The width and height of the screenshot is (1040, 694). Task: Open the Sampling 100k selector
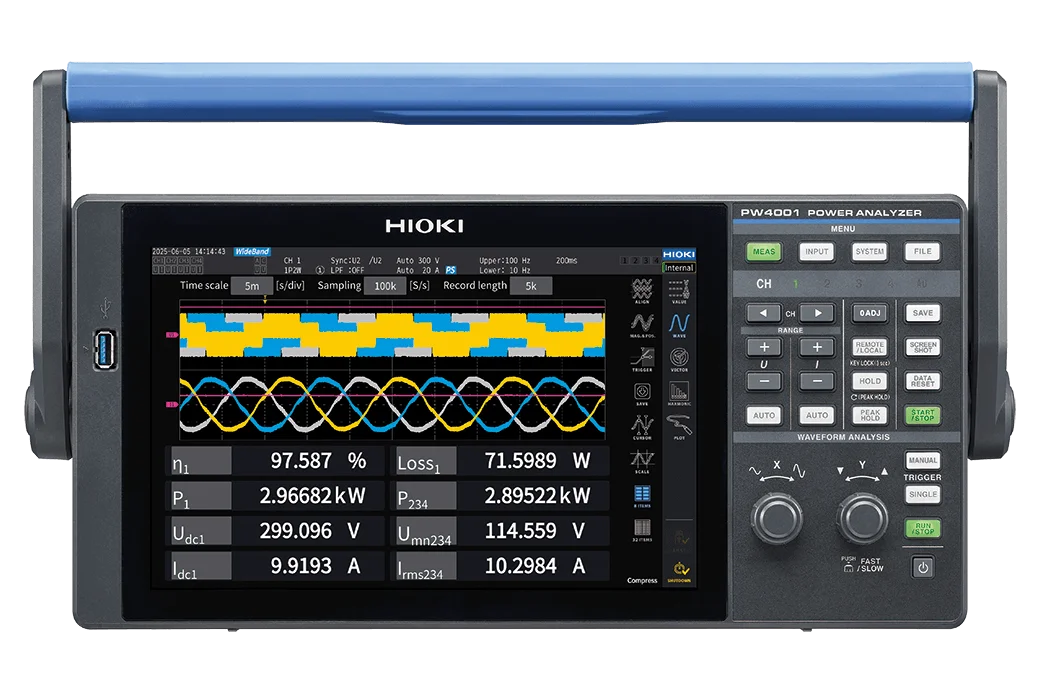click(384, 286)
